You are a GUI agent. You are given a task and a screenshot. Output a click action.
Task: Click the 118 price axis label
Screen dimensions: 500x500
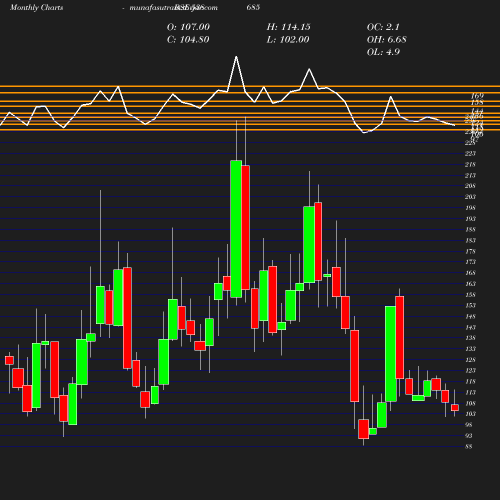[x=470, y=382]
